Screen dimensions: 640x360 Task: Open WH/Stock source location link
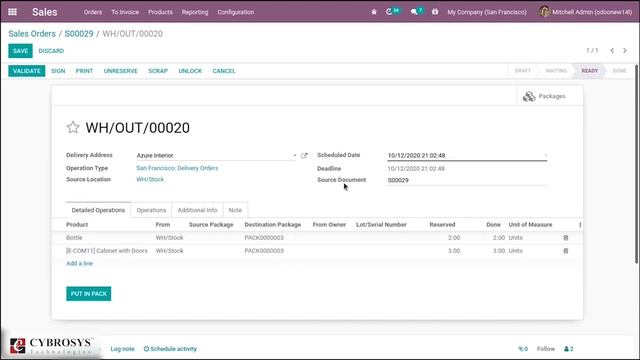pos(150,180)
